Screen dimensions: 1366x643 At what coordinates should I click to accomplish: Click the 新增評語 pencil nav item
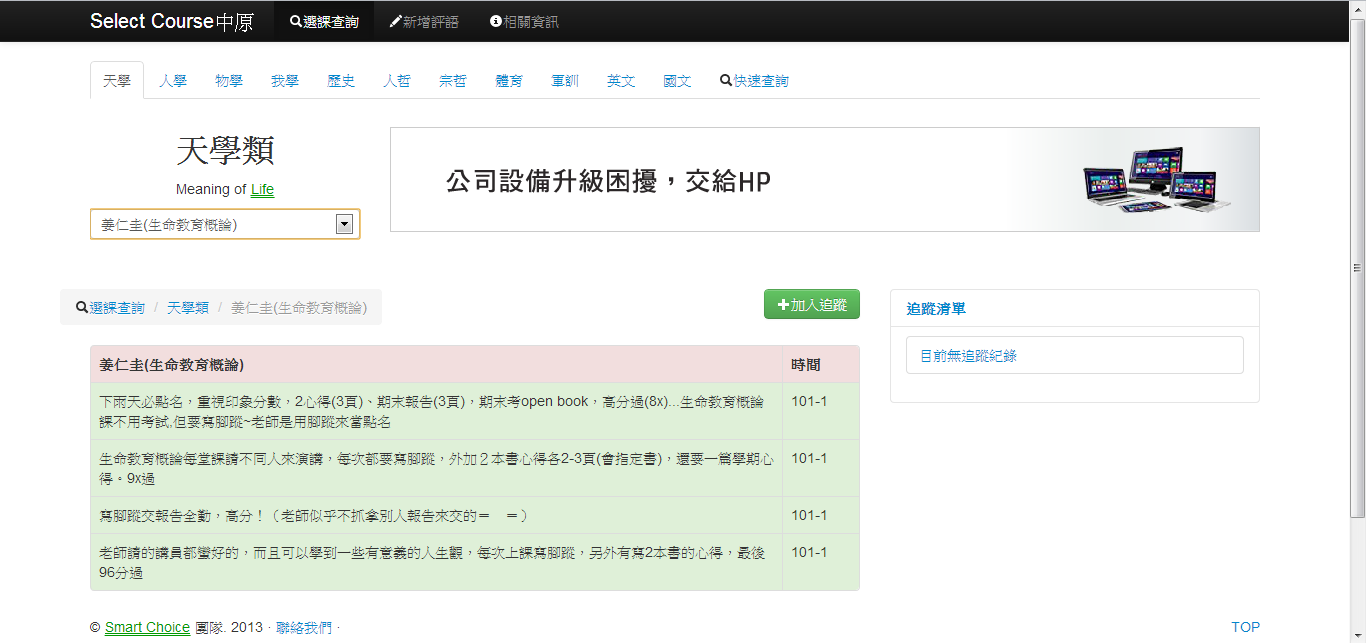point(424,21)
